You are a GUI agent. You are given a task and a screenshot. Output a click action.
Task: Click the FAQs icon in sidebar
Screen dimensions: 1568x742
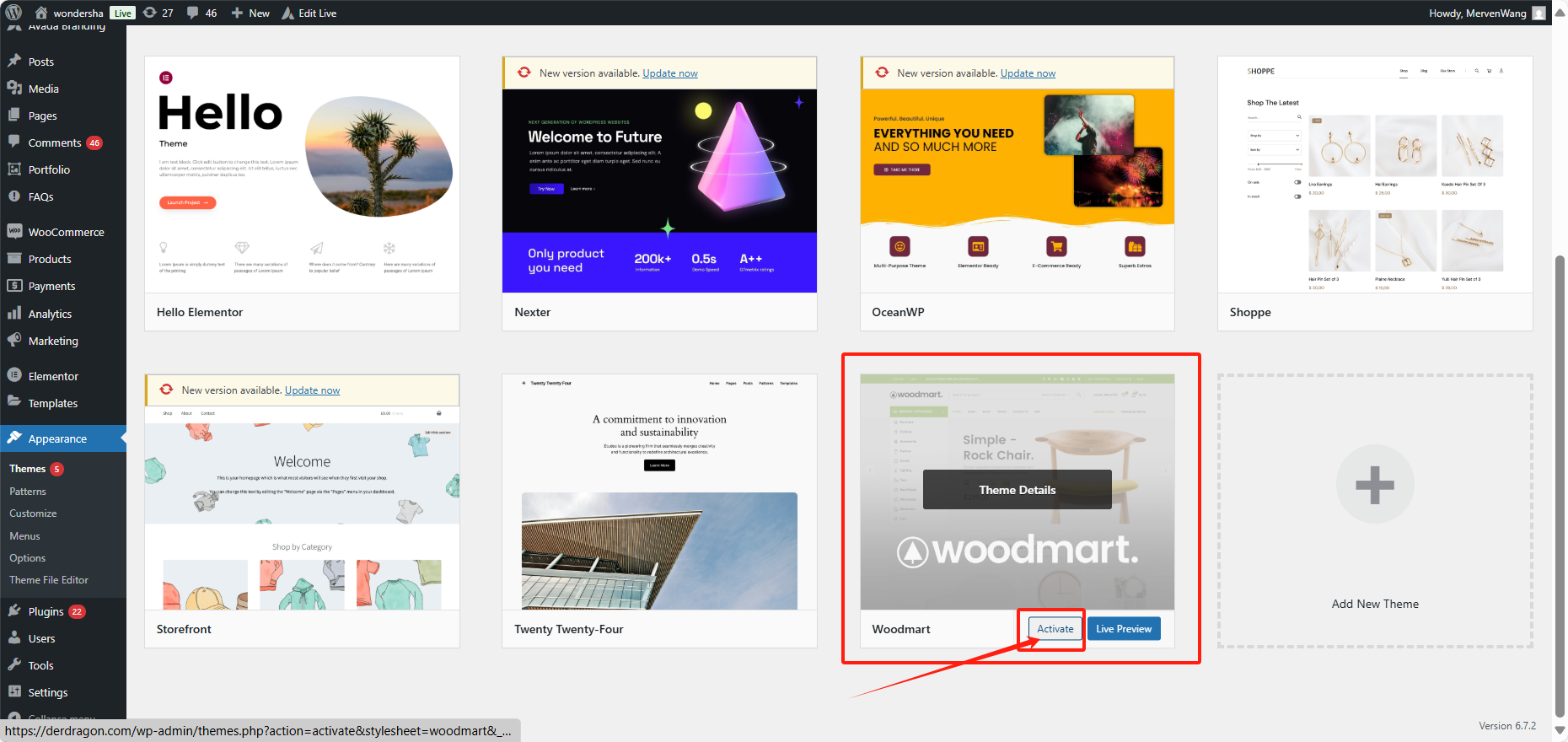(14, 196)
